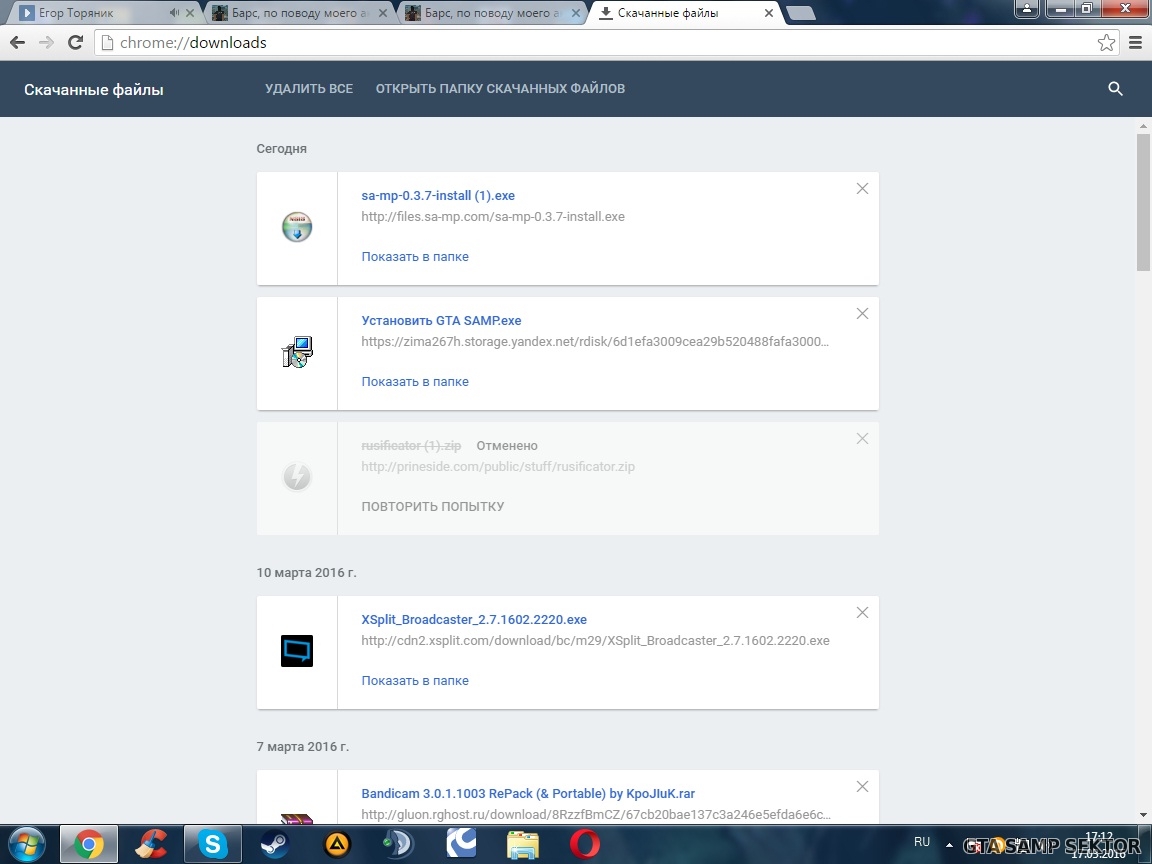This screenshot has width=1152, height=864.
Task: Click the Chrome icon in the taskbar
Action: point(88,844)
